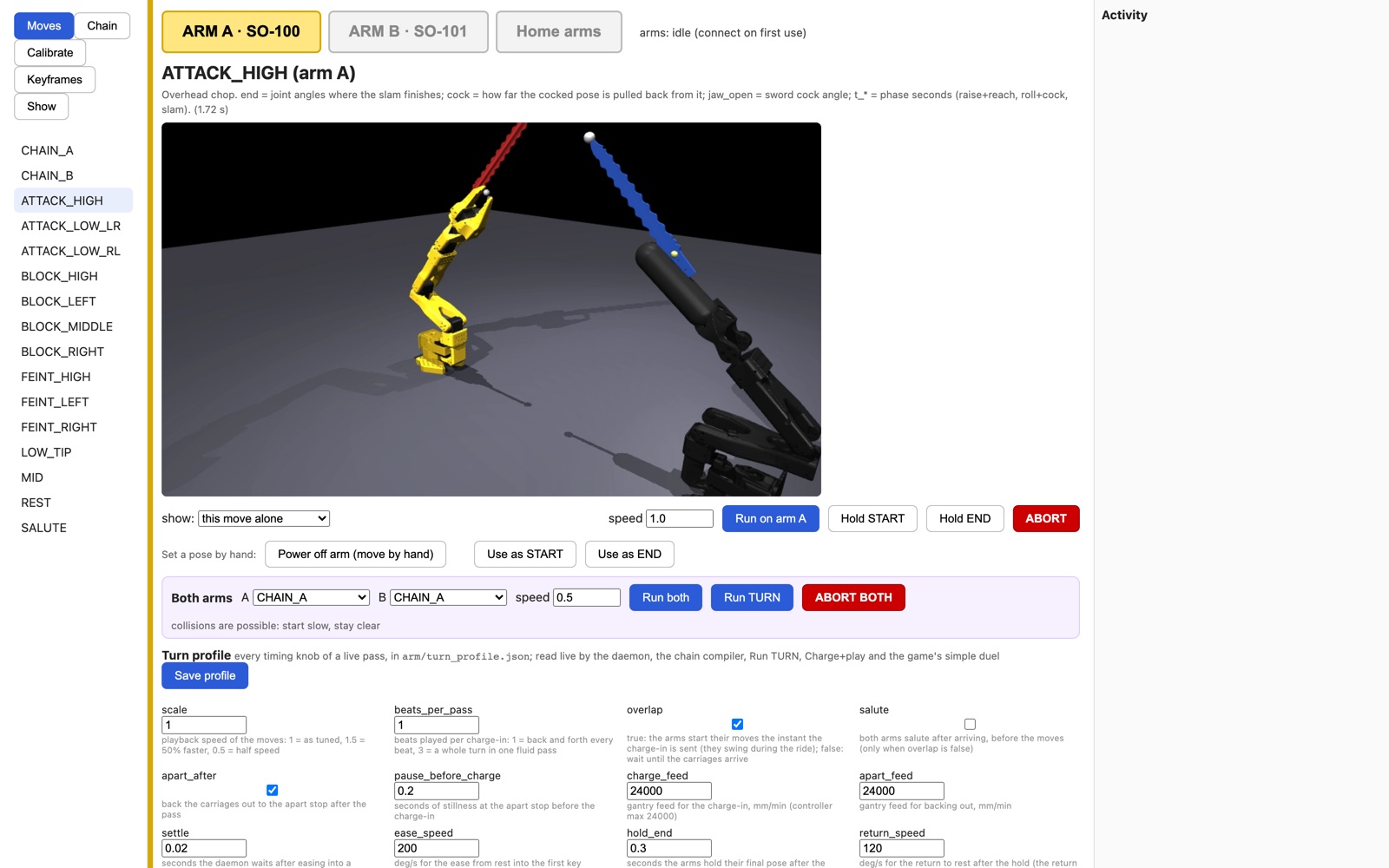This screenshot has width=1389, height=868.
Task: Click the scale input field
Action: (204, 725)
